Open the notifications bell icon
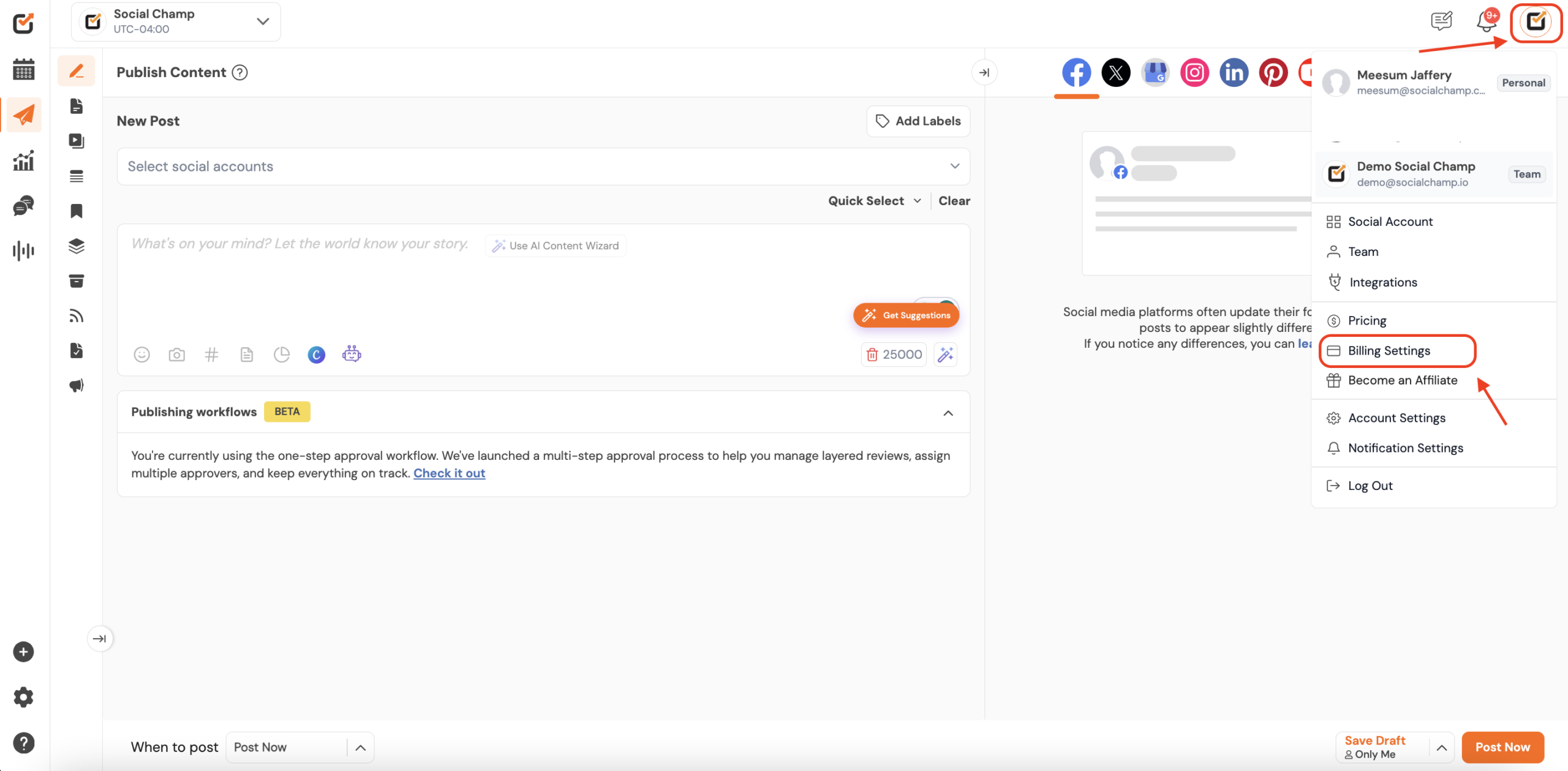 pyautogui.click(x=1485, y=22)
